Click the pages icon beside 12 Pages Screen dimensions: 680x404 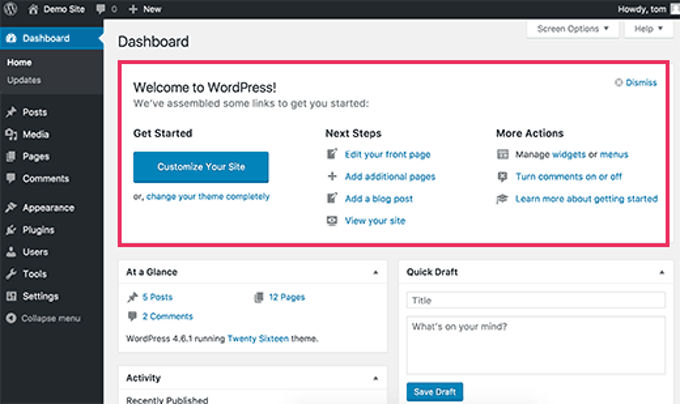click(x=258, y=297)
